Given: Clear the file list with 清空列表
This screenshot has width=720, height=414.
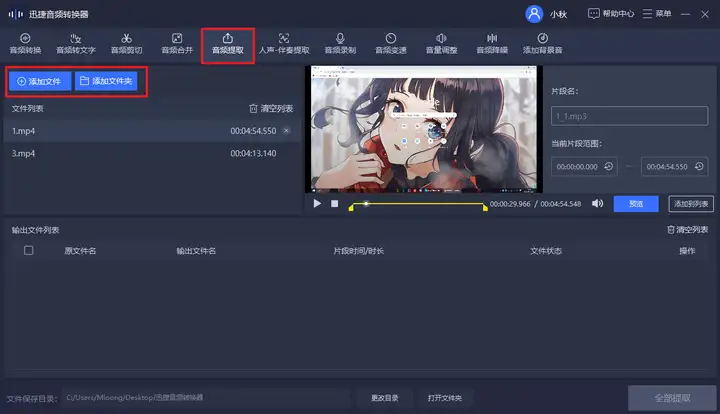Looking at the screenshot, I should point(271,108).
